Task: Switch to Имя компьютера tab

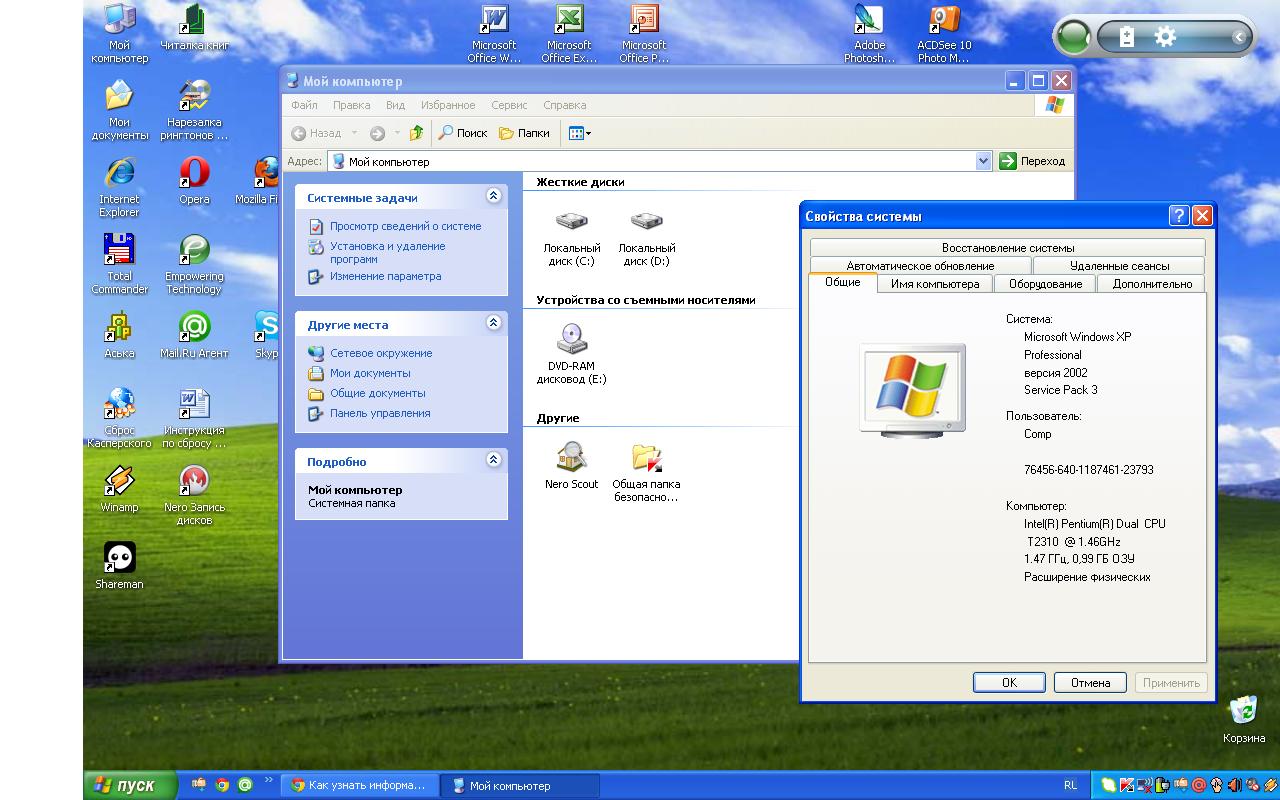Action: (x=935, y=284)
